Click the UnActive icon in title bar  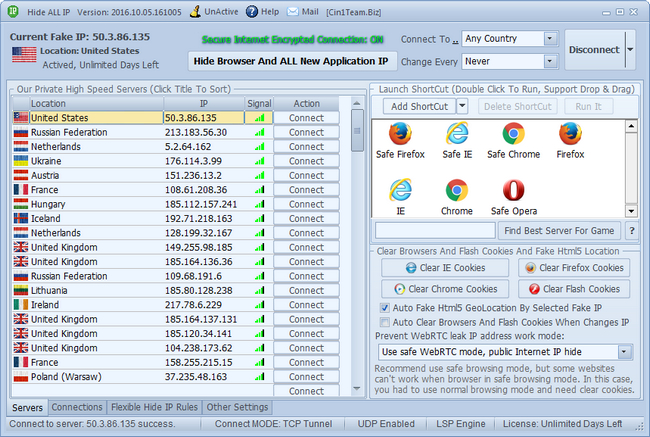point(195,12)
